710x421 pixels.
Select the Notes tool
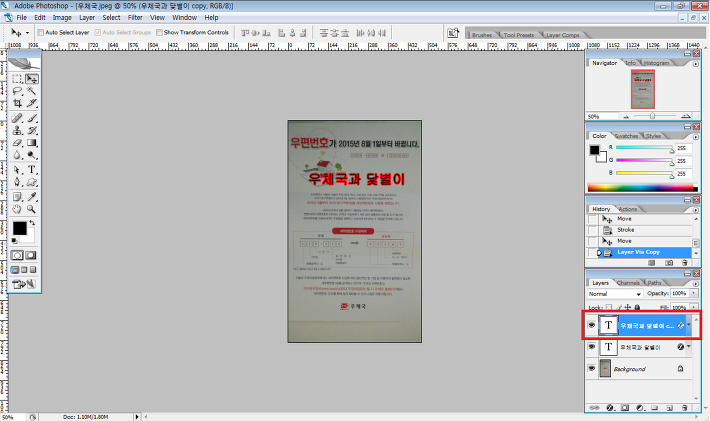17,197
